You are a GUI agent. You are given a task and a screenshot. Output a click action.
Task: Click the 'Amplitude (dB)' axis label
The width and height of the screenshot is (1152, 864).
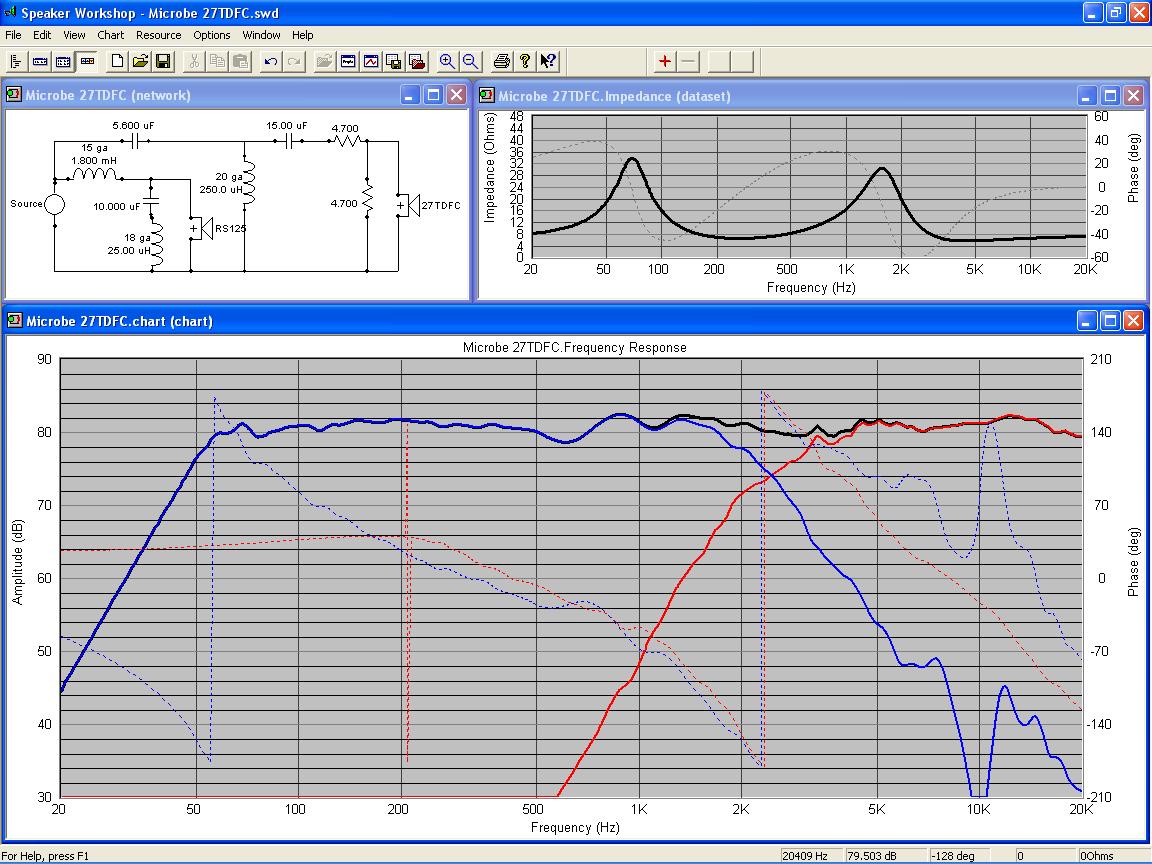pos(18,562)
